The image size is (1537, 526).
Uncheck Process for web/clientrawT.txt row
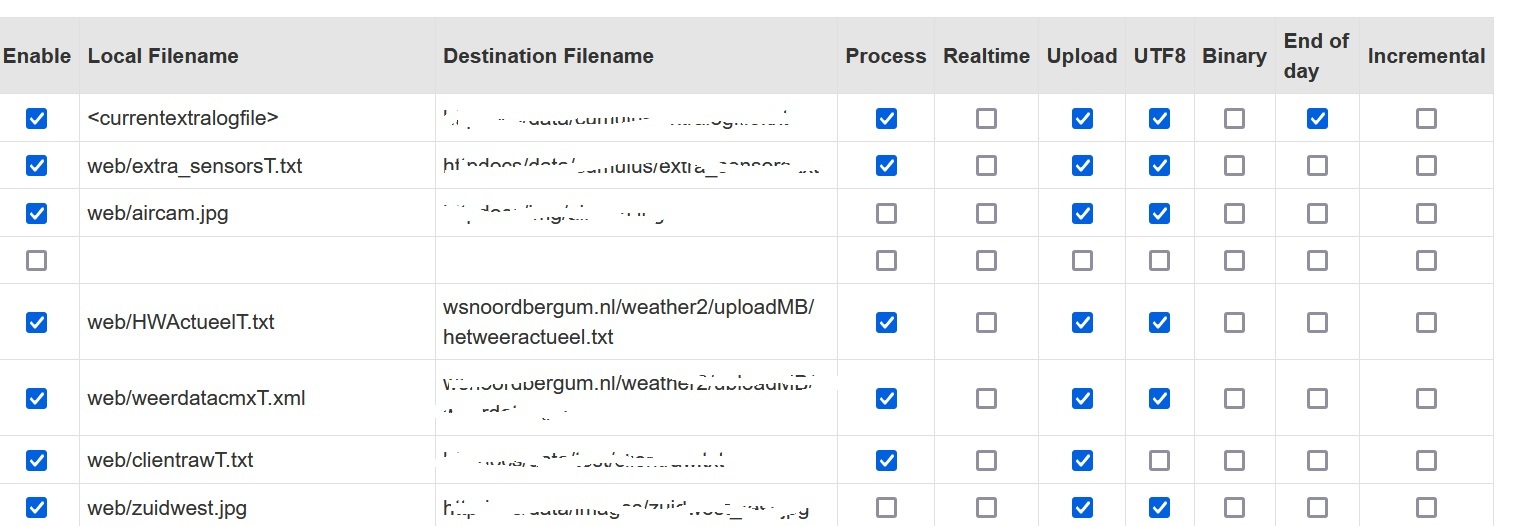click(x=886, y=460)
